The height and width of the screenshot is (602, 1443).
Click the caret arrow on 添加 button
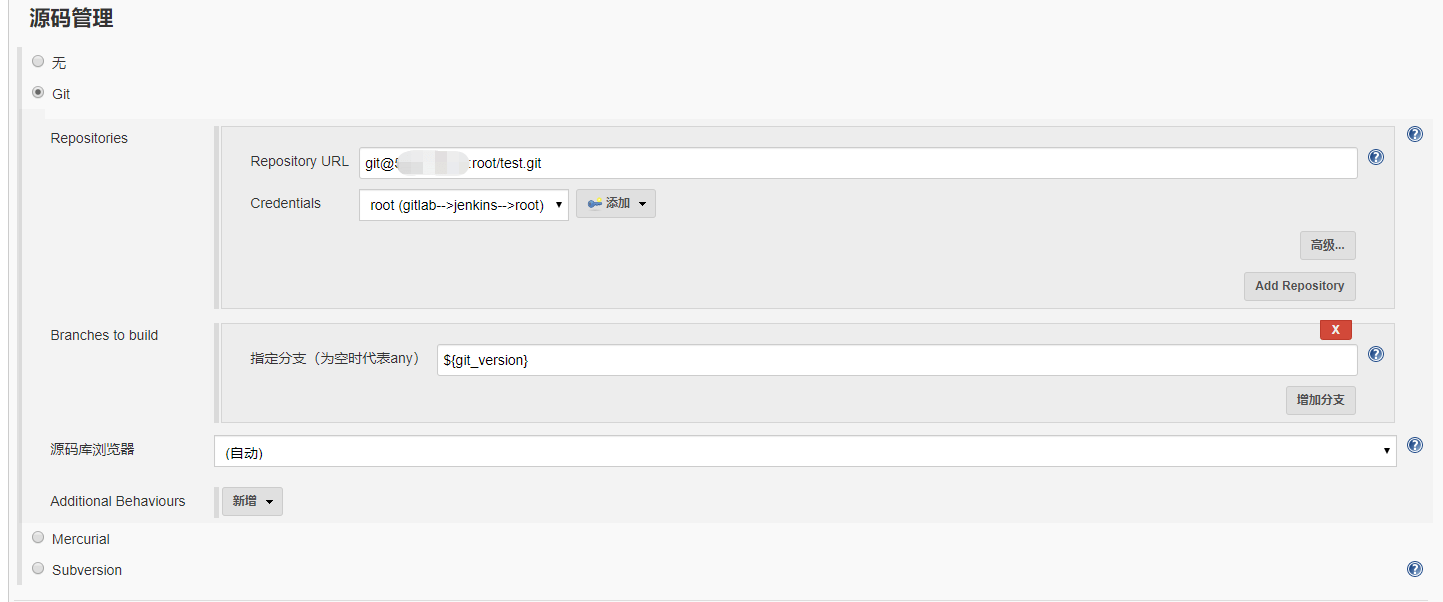642,204
